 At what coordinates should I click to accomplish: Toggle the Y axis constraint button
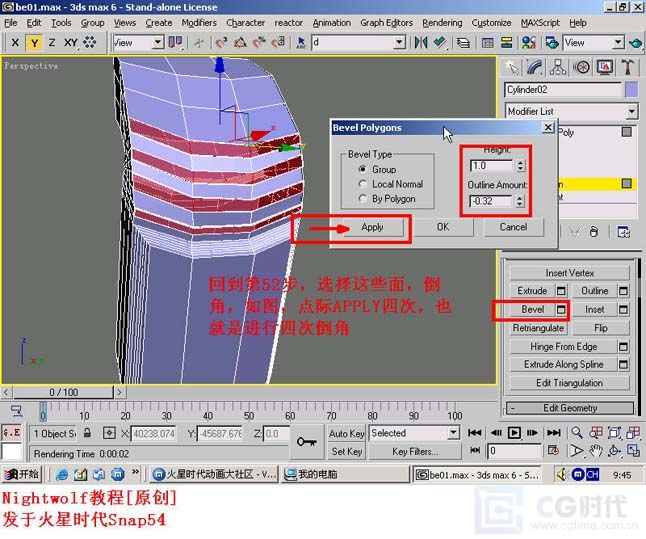point(34,42)
